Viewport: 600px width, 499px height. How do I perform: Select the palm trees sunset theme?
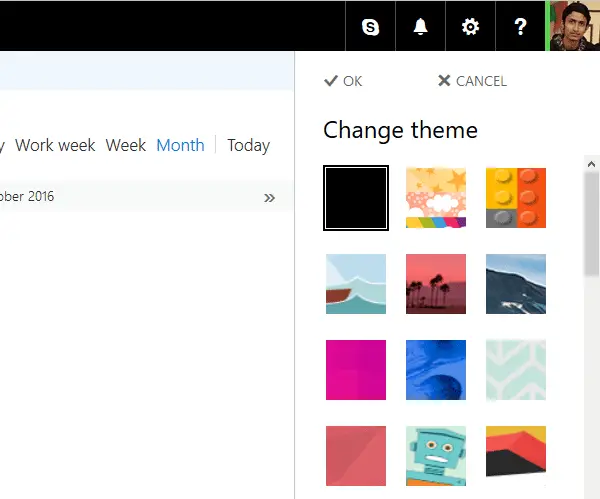pyautogui.click(x=436, y=284)
